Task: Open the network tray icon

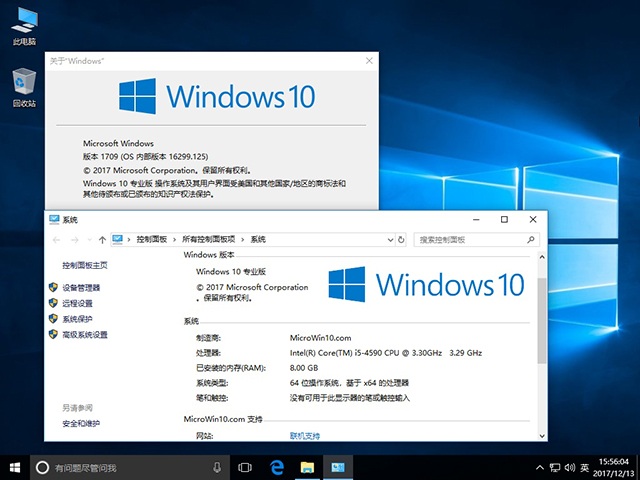Action: click(555, 468)
